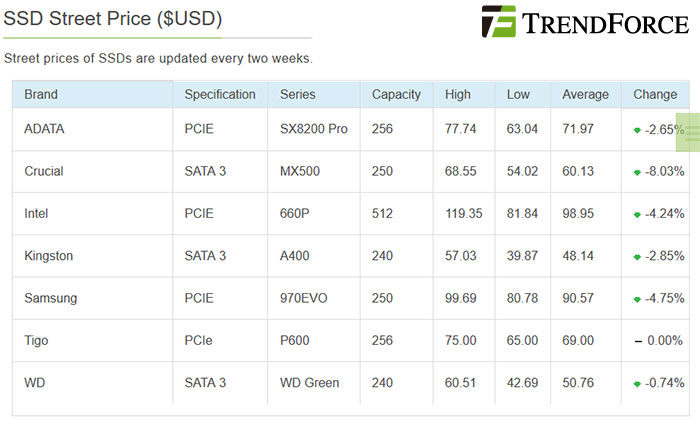
Task: Click the Intel 660P average price 98.95
Action: tap(578, 213)
